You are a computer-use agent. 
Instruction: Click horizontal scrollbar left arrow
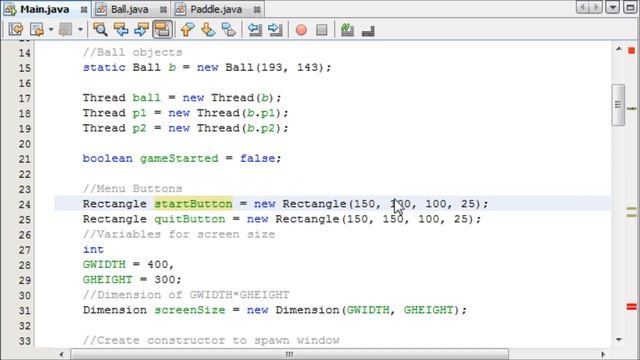coord(61,354)
